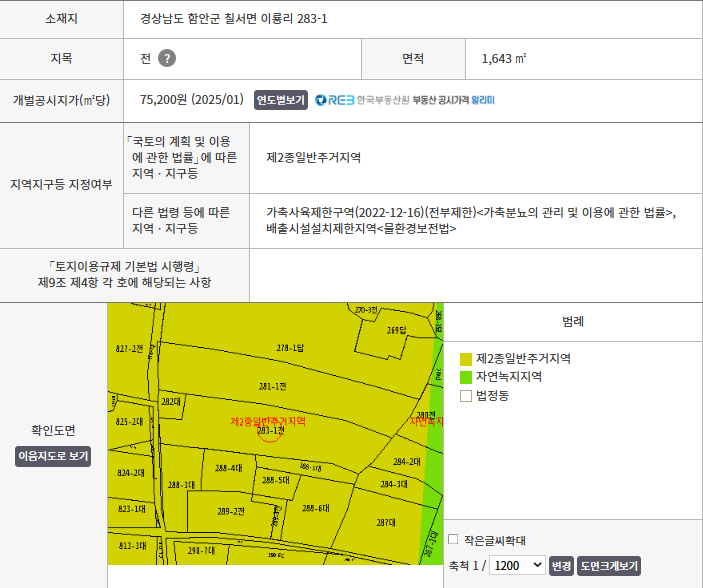The height and width of the screenshot is (588, 703).
Task: Select parcel 289-2전 on the map
Action: (x=231, y=510)
